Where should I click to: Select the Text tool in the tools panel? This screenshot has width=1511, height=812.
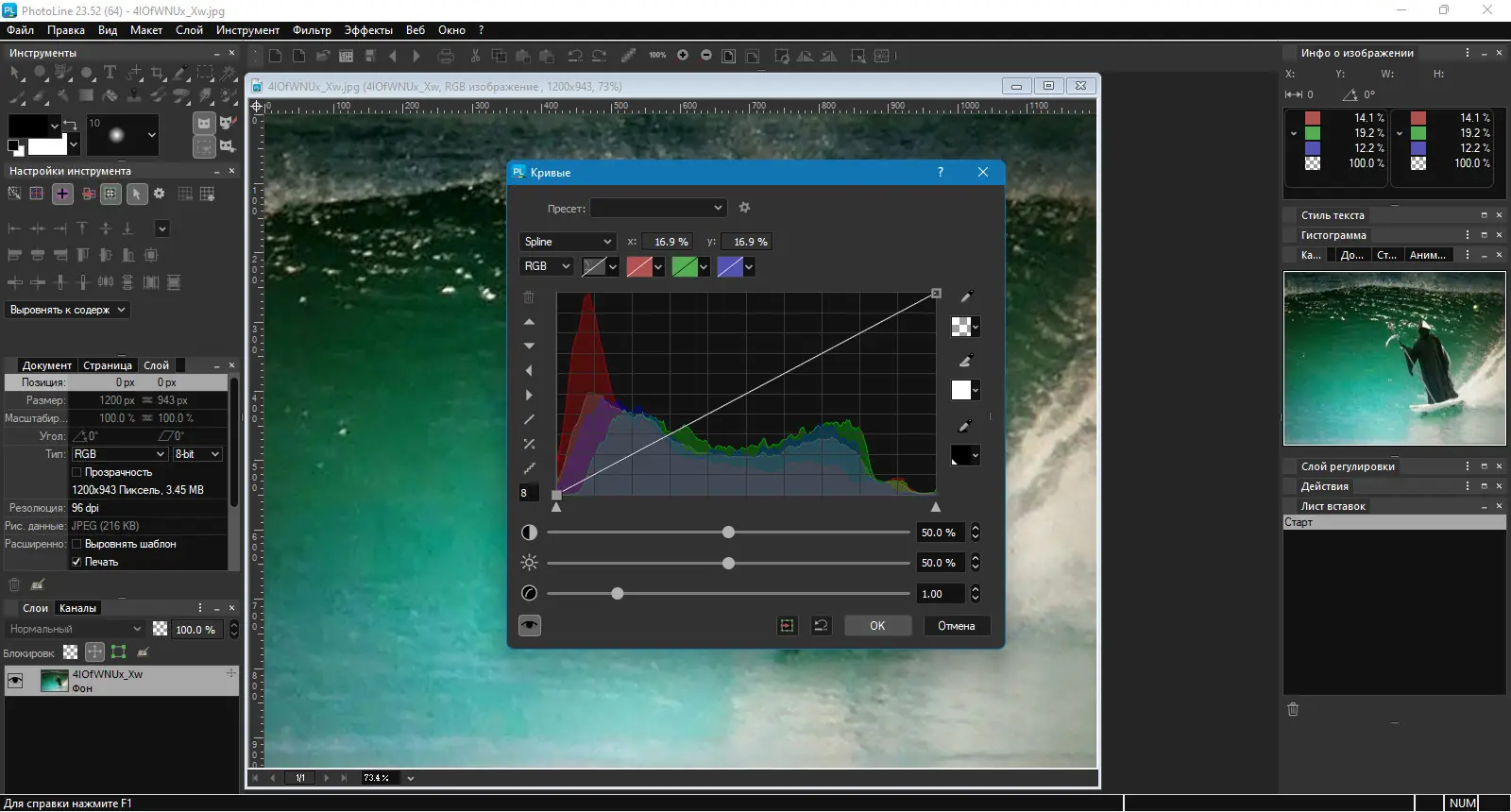[110, 72]
